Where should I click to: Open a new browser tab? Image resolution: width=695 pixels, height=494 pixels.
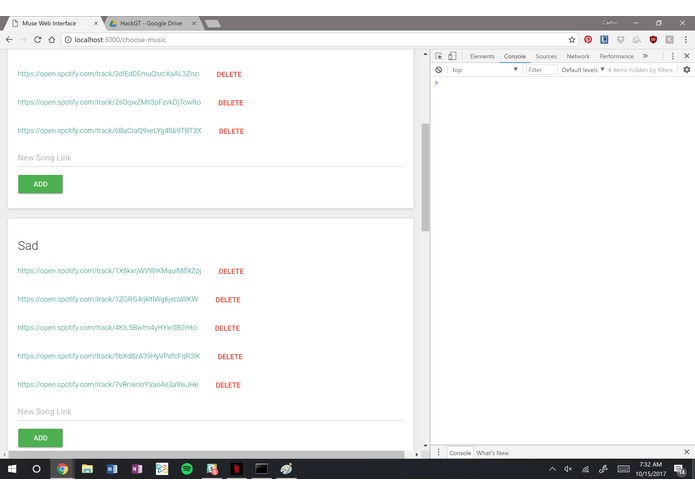(x=213, y=23)
